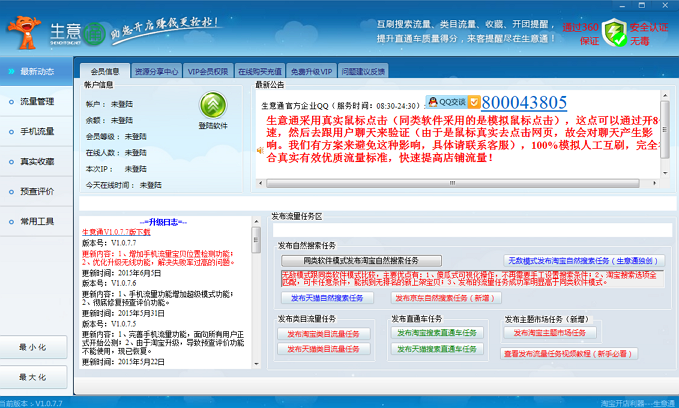Close the 生意通 window
This screenshot has width=679, height=408.
point(665,6)
